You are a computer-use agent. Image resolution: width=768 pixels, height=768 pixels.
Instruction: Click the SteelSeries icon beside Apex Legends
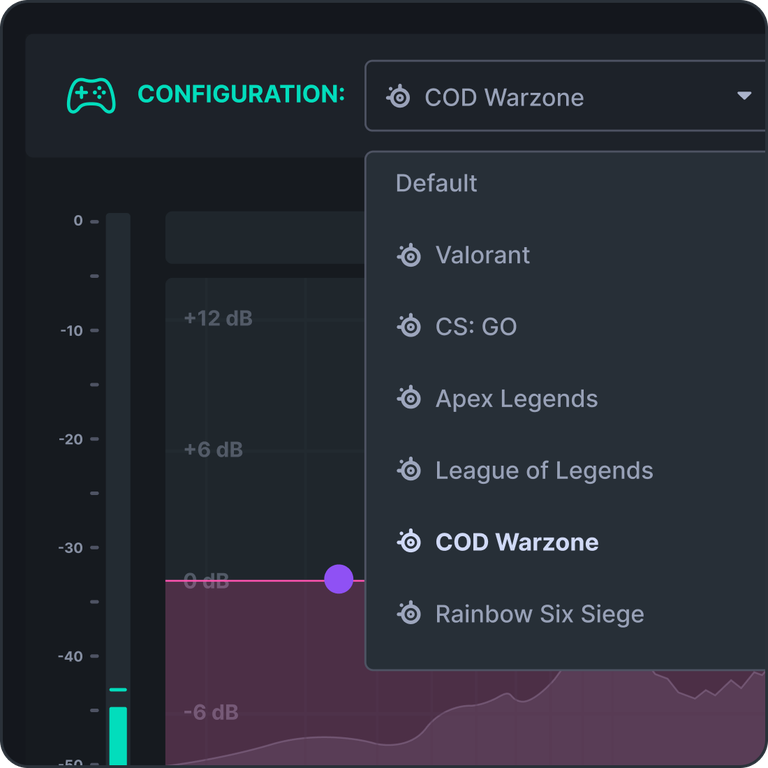[409, 399]
